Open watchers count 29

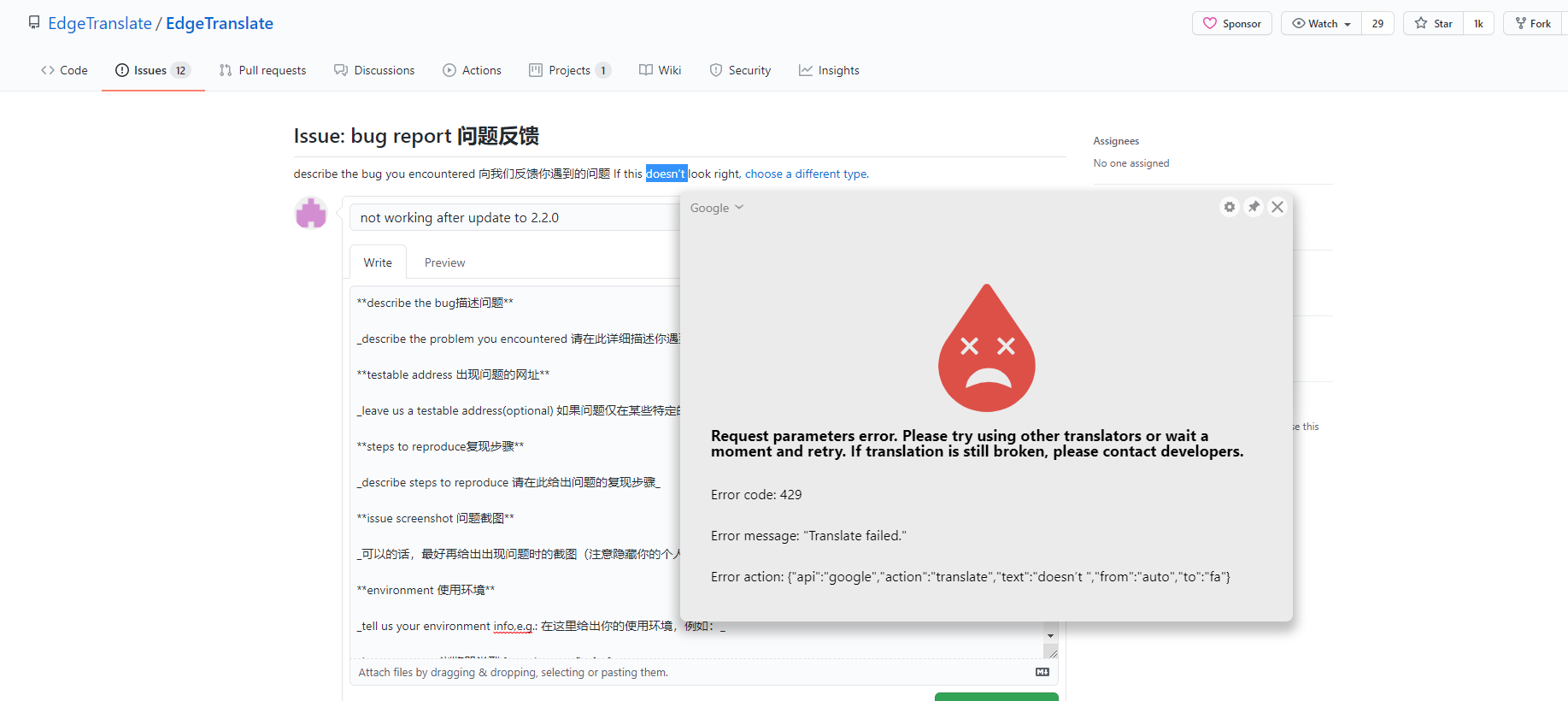click(x=1377, y=23)
